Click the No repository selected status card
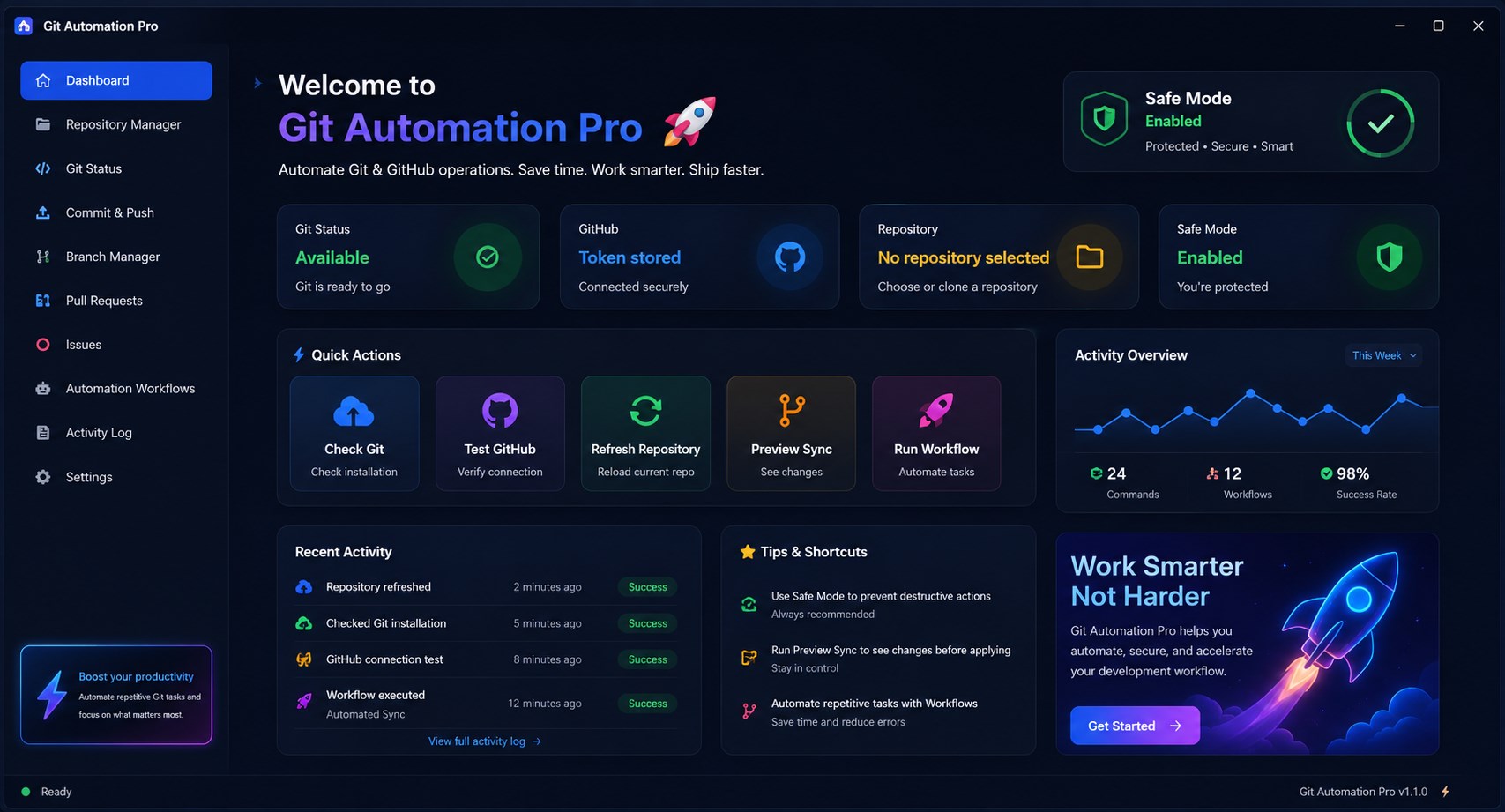The width and height of the screenshot is (1505, 812). (x=999, y=257)
